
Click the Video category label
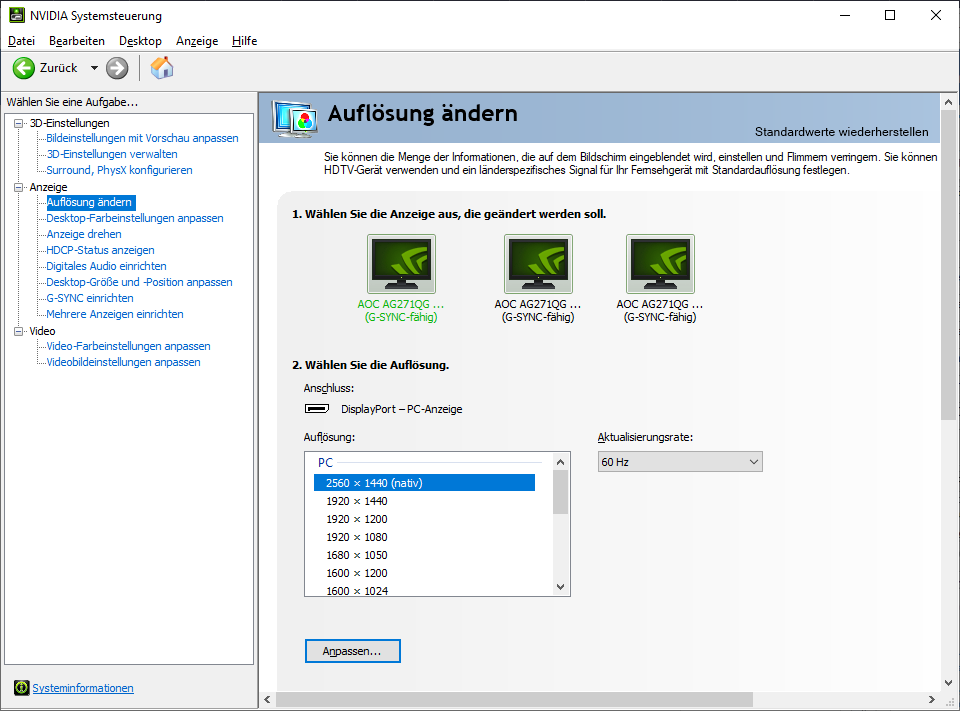click(x=42, y=331)
